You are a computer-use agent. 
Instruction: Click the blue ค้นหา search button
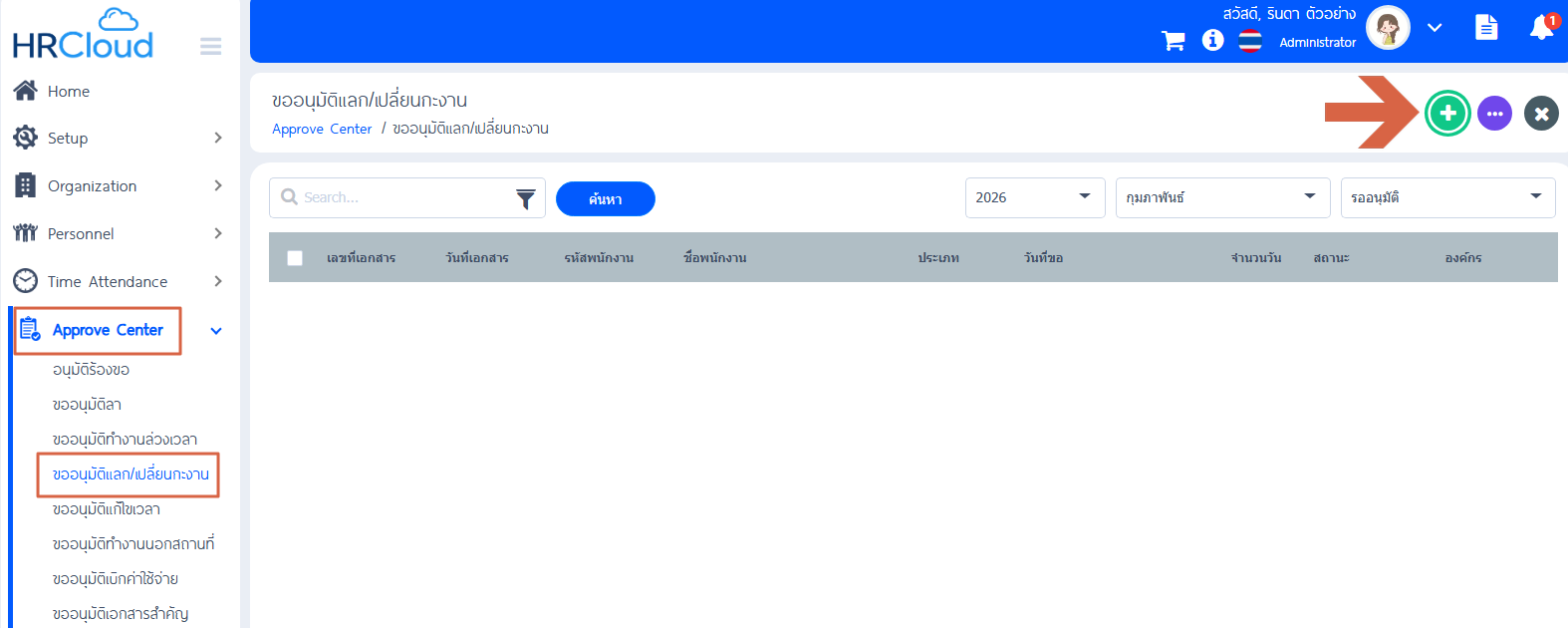(605, 199)
